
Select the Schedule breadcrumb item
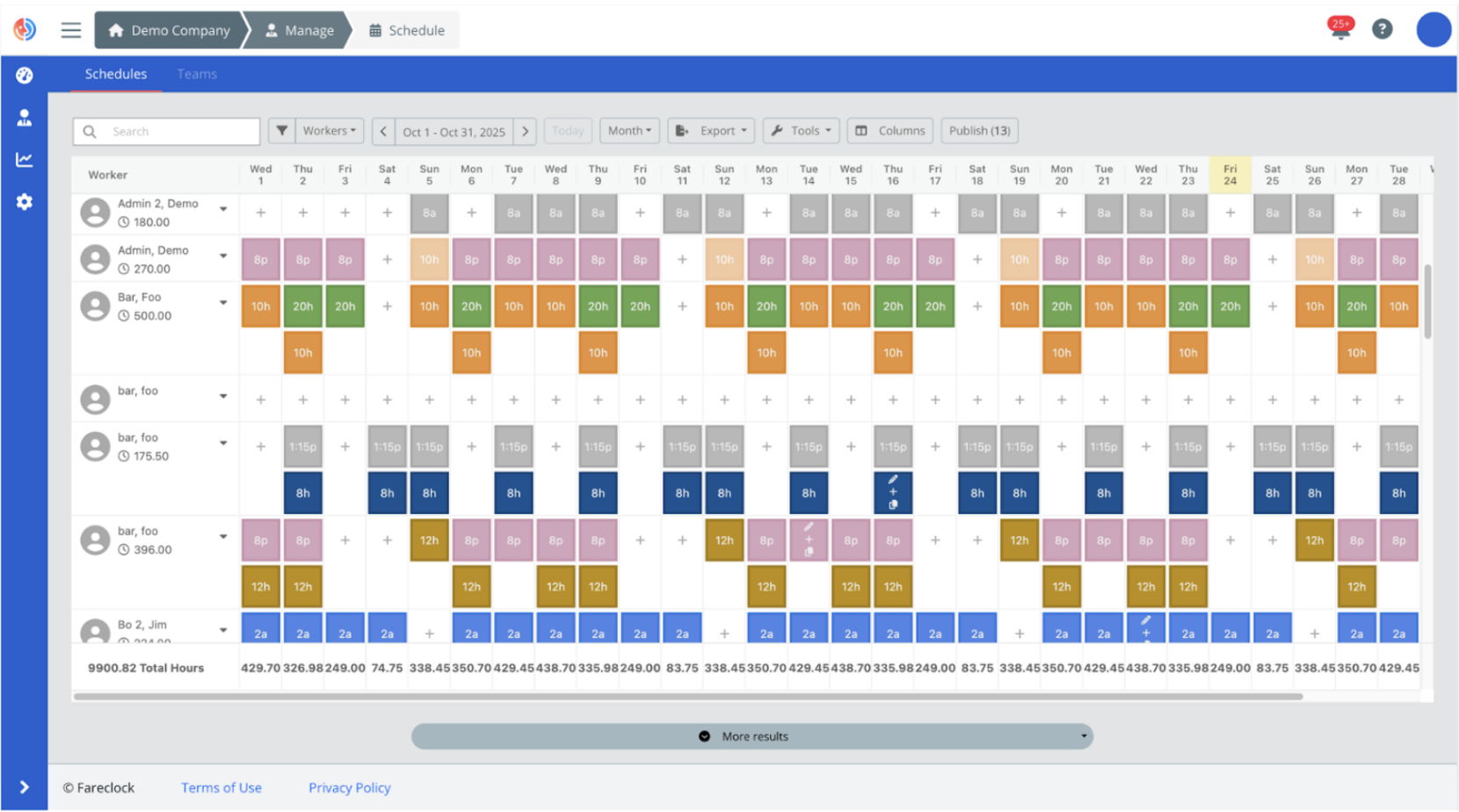pyautogui.click(x=406, y=29)
